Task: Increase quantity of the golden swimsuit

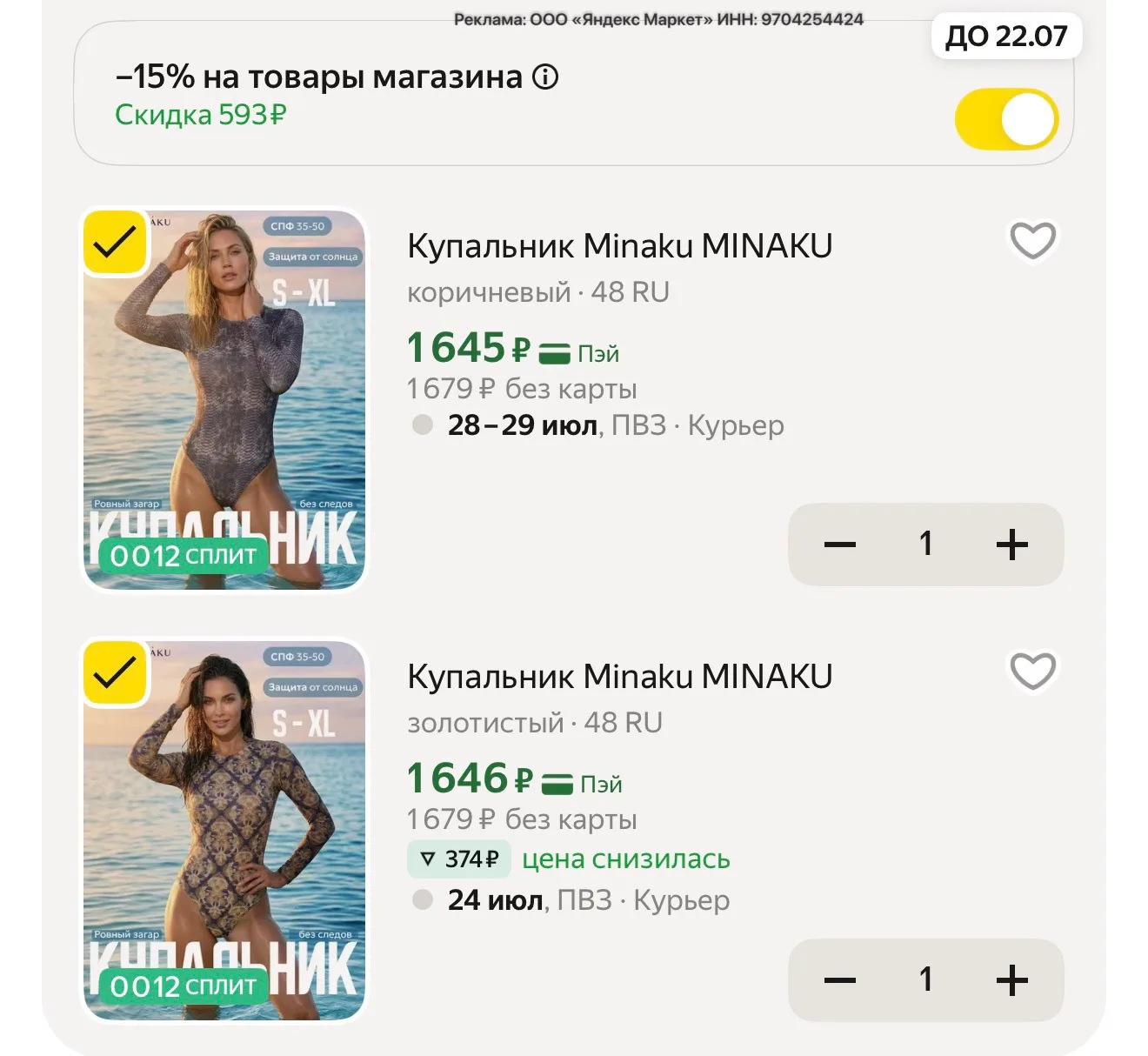Action: (x=1012, y=980)
